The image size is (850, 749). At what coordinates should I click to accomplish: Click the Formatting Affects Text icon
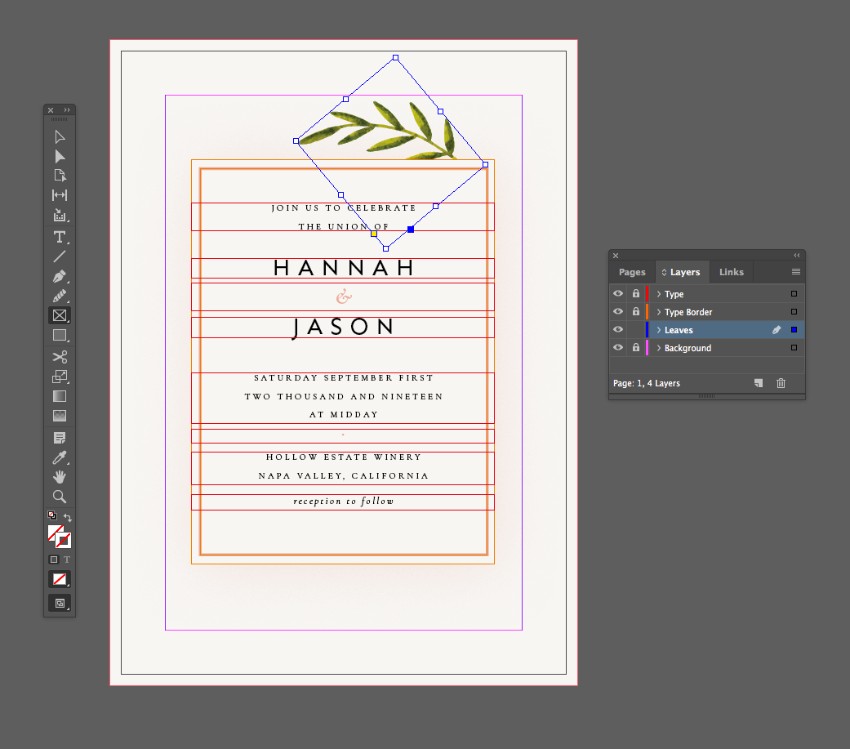point(67,559)
